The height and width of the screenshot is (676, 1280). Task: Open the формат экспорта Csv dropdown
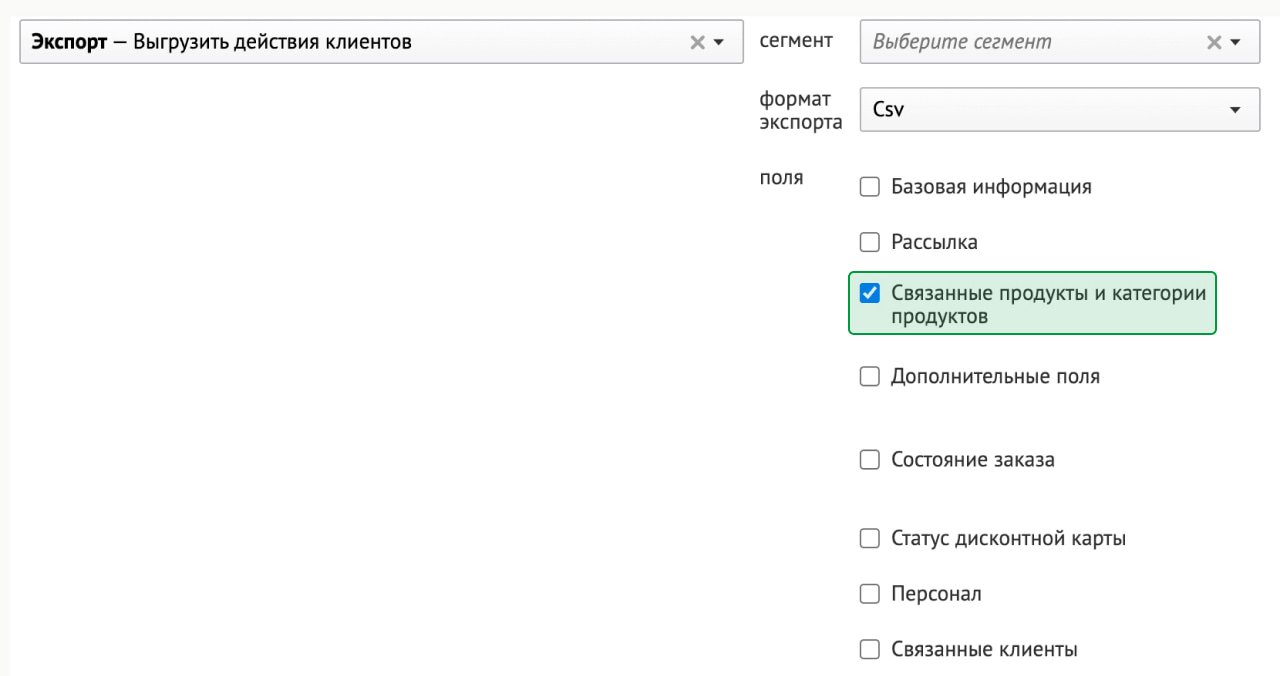[1060, 110]
